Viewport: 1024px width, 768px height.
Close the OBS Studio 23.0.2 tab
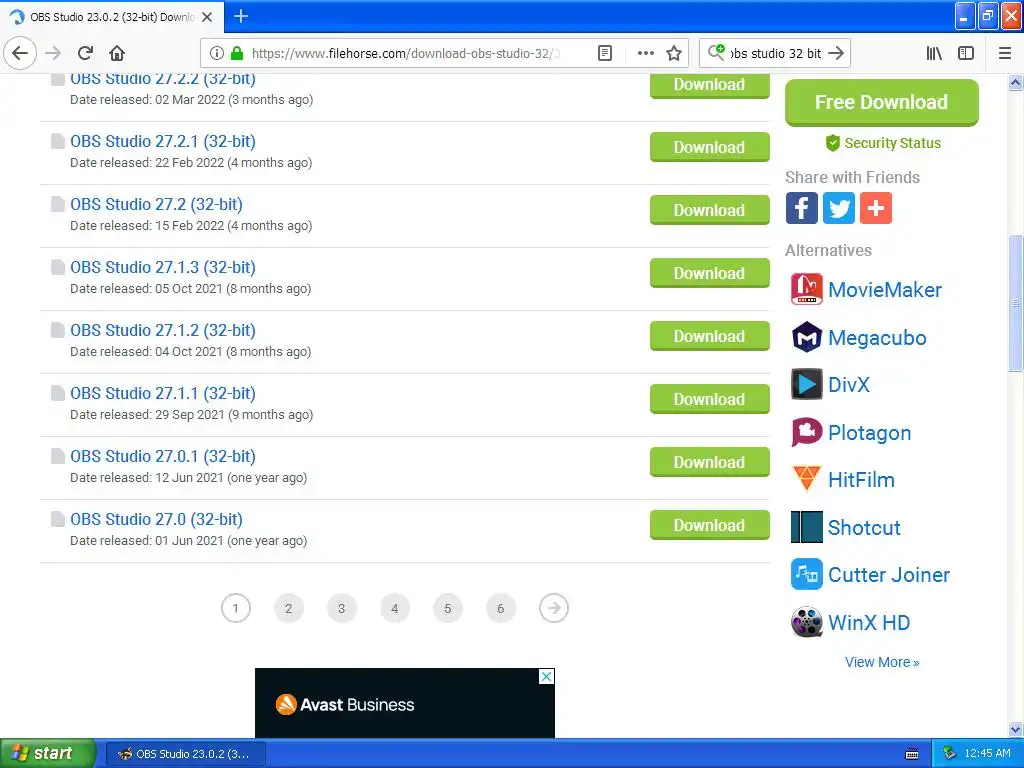(x=207, y=17)
